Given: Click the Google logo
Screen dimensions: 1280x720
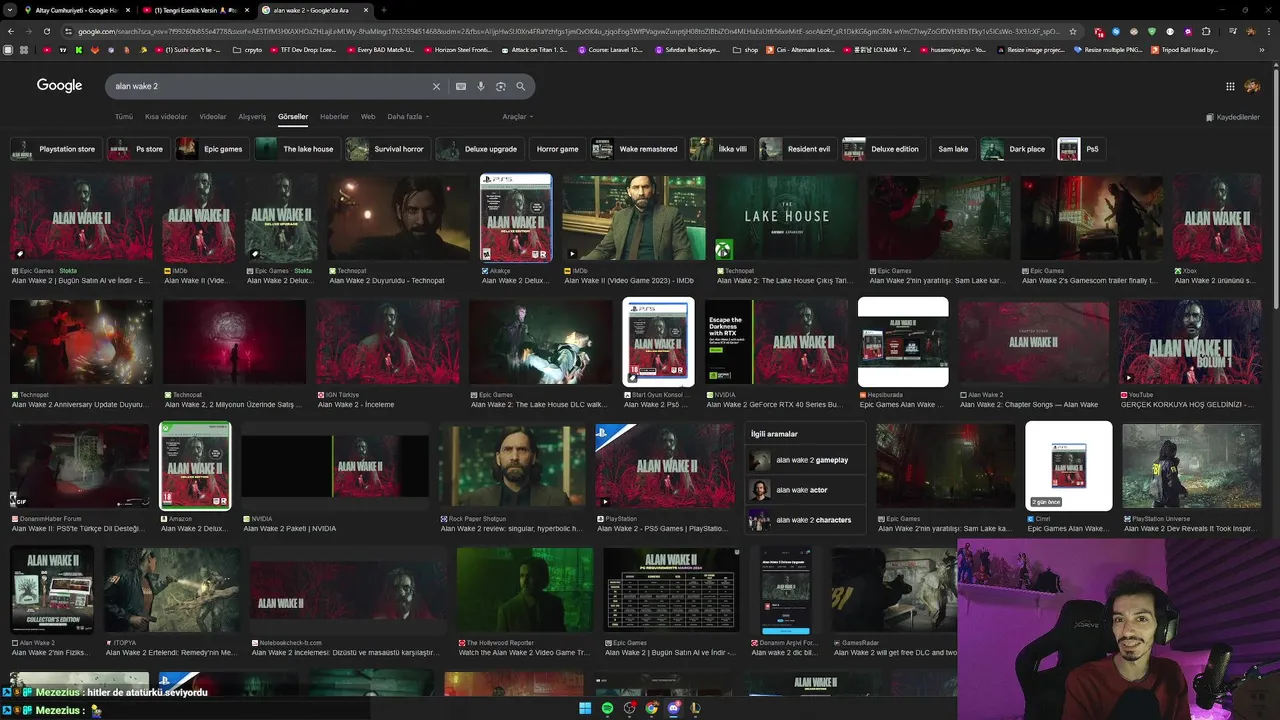Looking at the screenshot, I should 59,86.
